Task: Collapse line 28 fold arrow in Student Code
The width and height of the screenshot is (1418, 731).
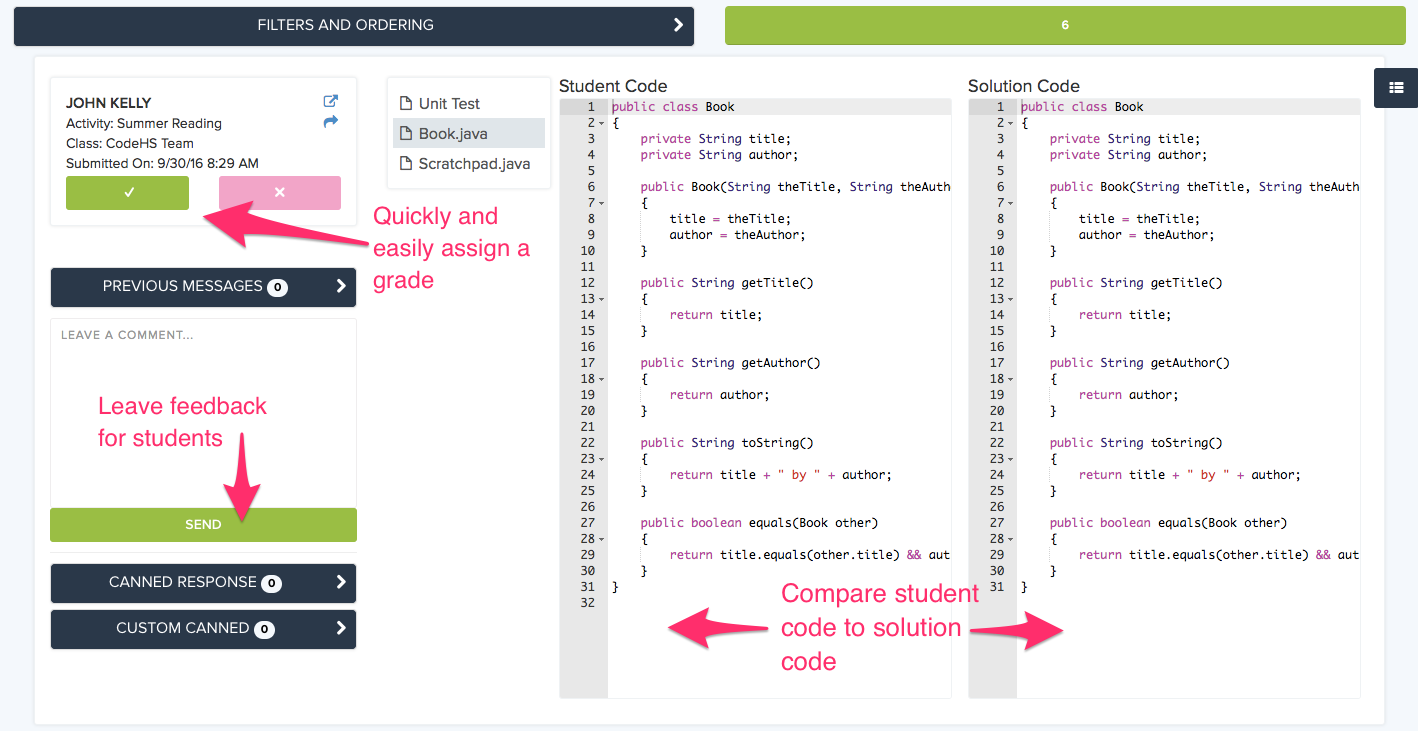Action: coord(602,539)
